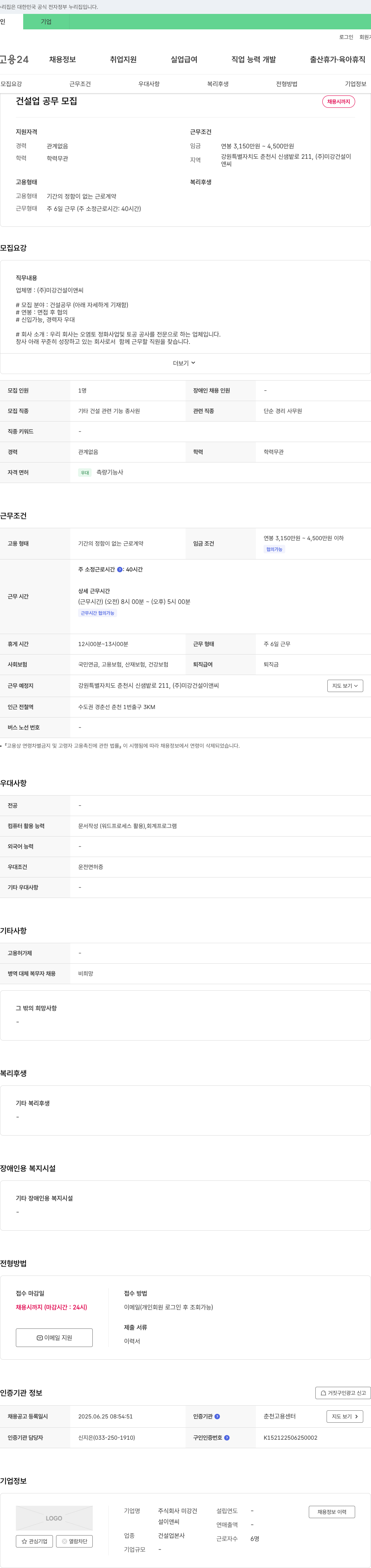
Task: Open 채용정보 main menu
Action: pos(63,60)
